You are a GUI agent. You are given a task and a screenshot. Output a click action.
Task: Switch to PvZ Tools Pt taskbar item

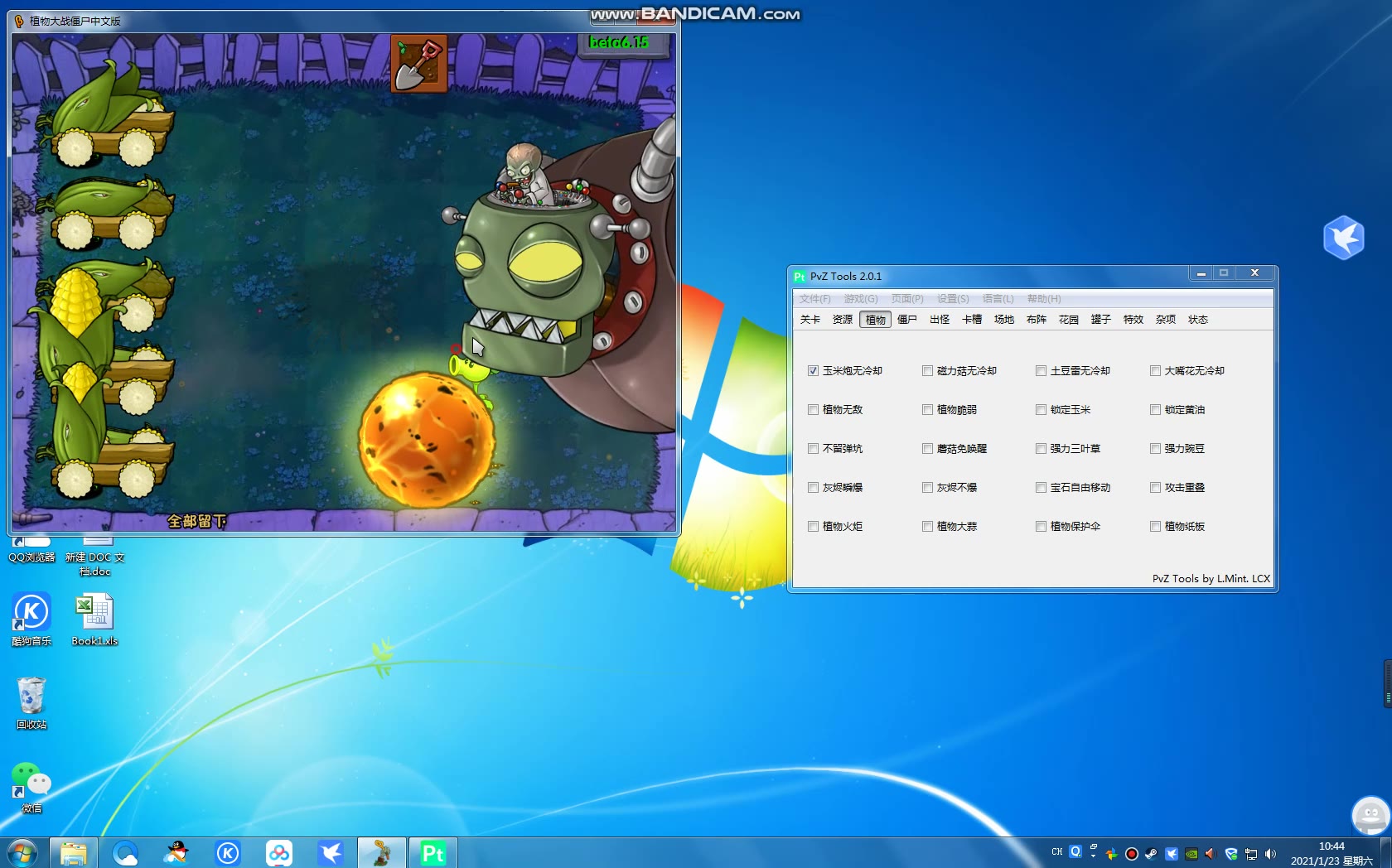pyautogui.click(x=433, y=852)
